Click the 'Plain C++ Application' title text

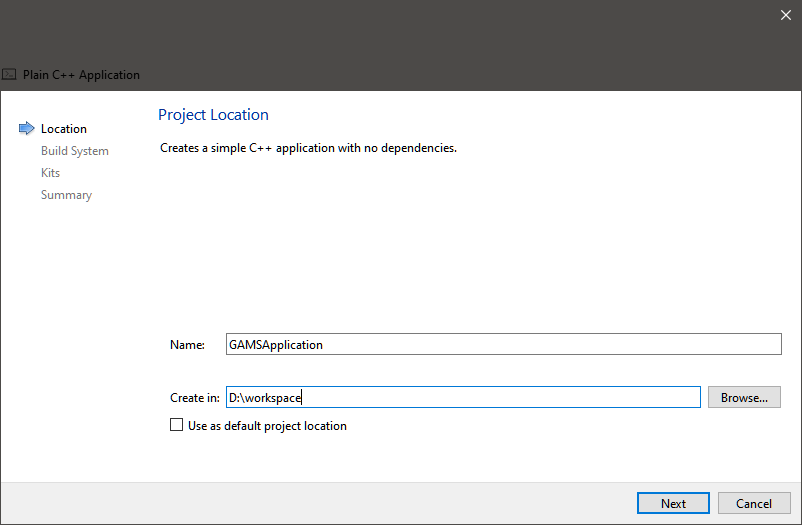coord(81,75)
